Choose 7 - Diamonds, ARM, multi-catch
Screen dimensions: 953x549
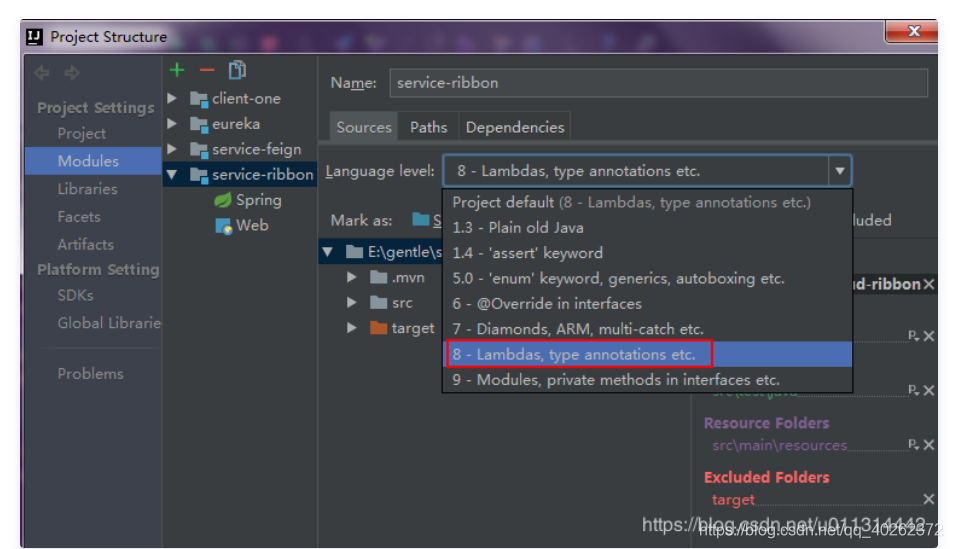pos(647,329)
